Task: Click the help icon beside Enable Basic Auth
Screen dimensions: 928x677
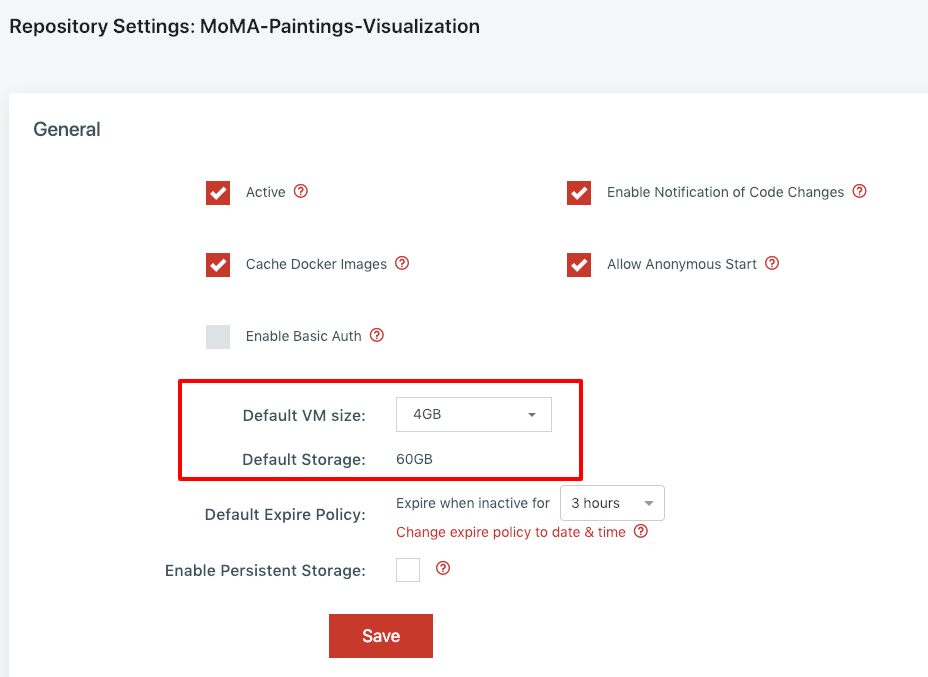Action: click(x=377, y=336)
